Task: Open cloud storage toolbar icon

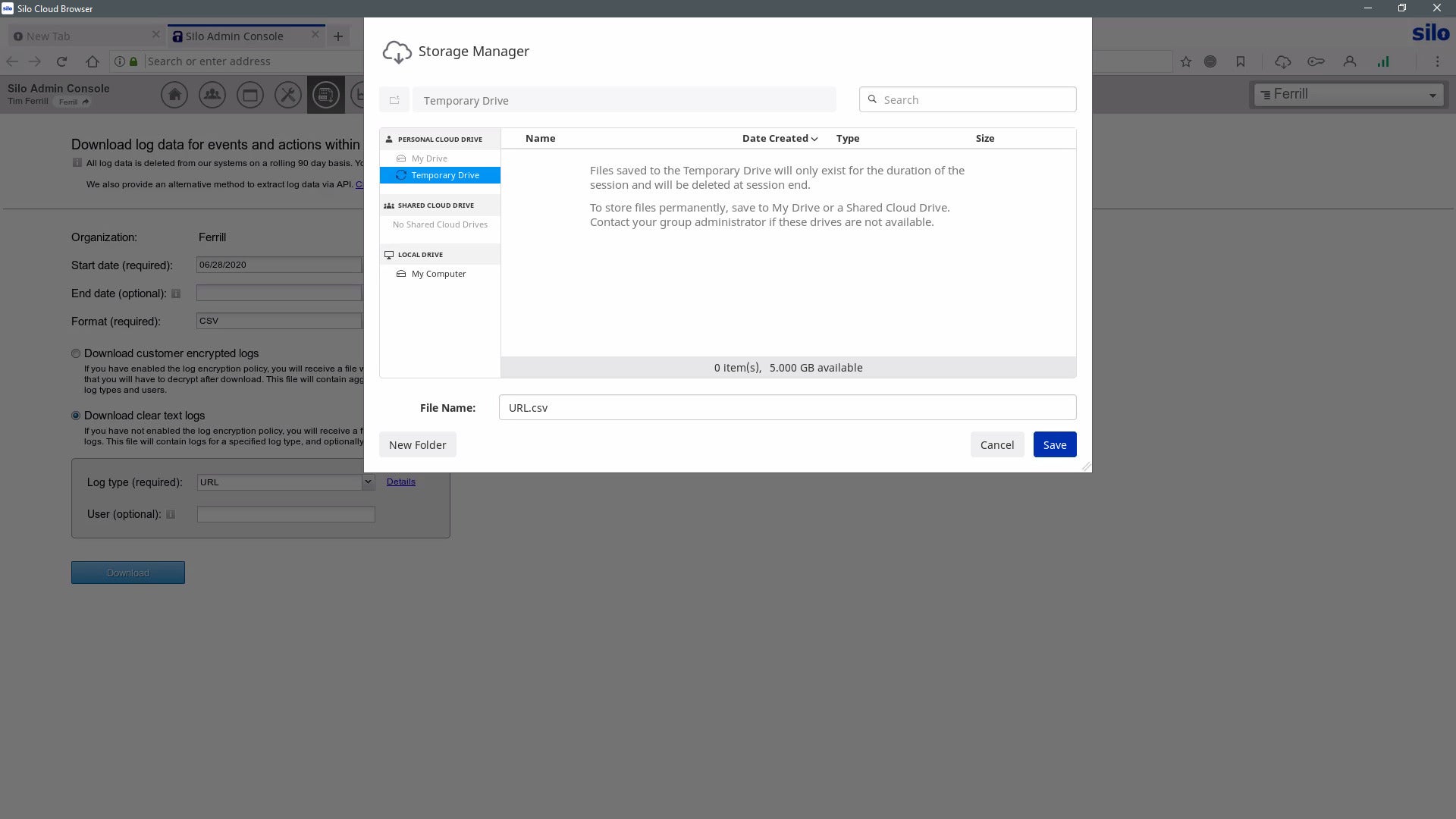Action: pos(1283,61)
